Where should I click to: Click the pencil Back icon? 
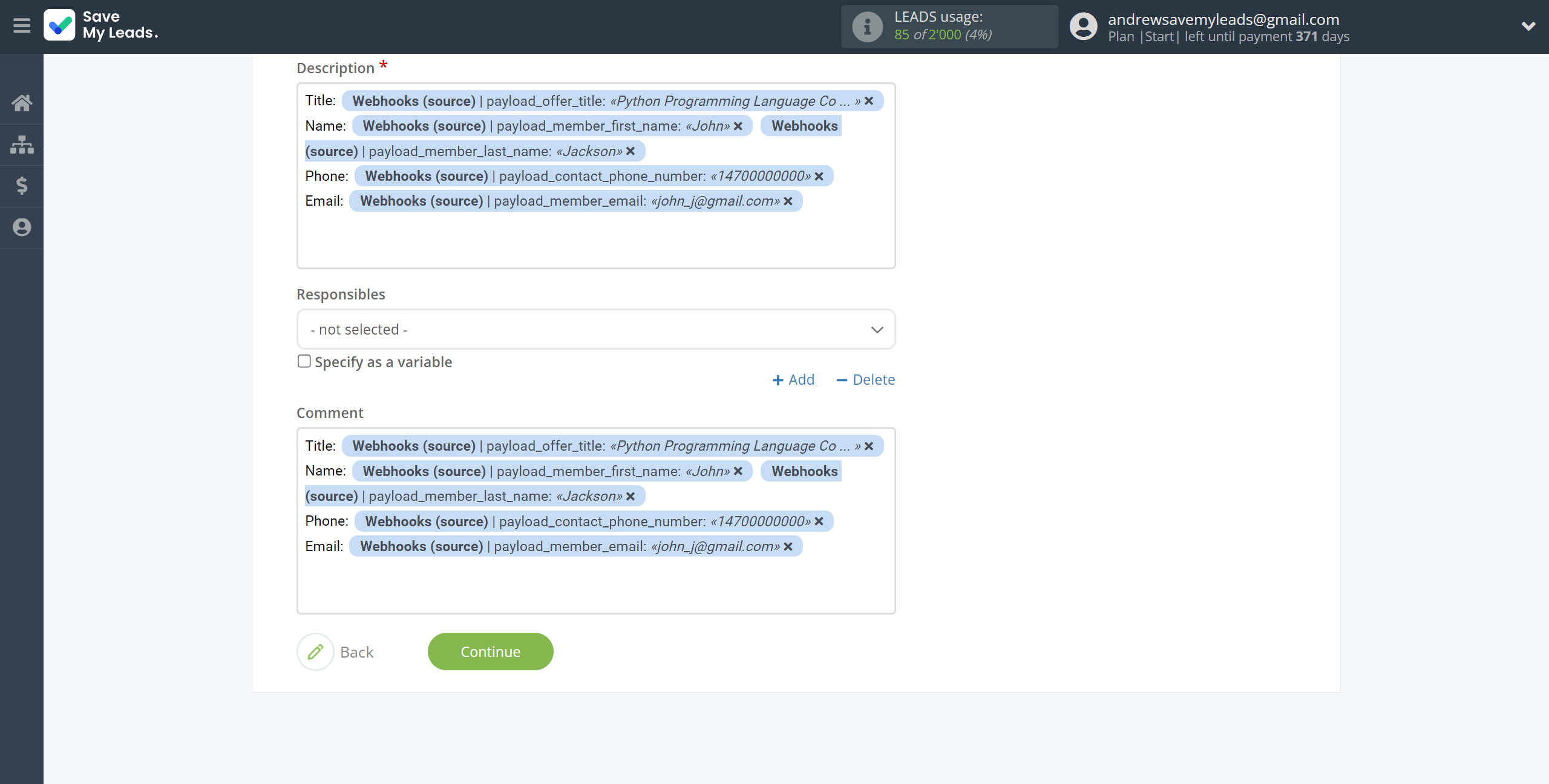pos(315,652)
